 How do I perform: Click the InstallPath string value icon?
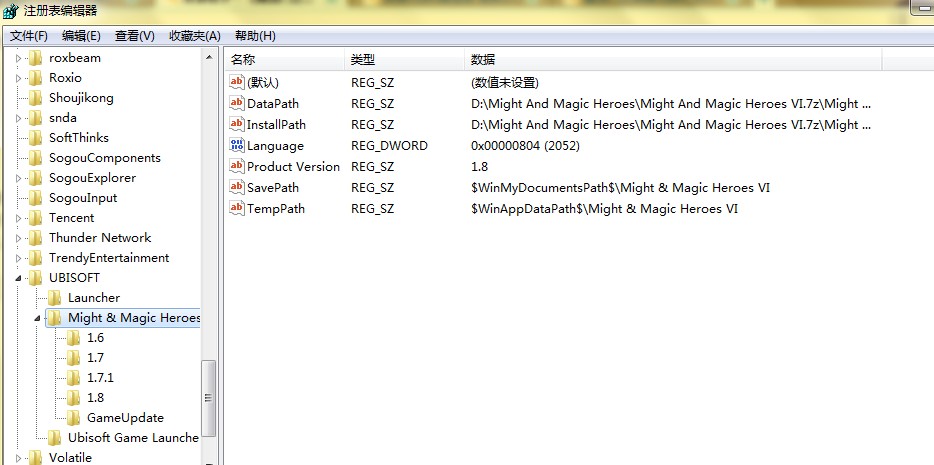(x=237, y=124)
